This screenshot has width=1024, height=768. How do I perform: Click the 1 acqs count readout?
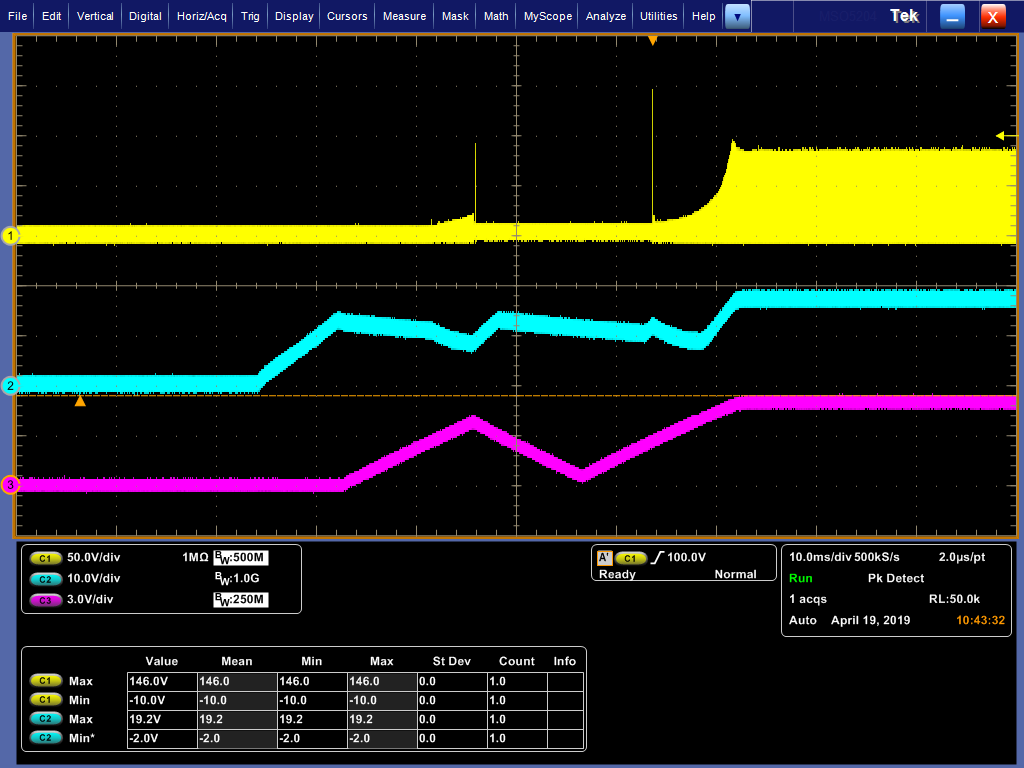coord(808,600)
